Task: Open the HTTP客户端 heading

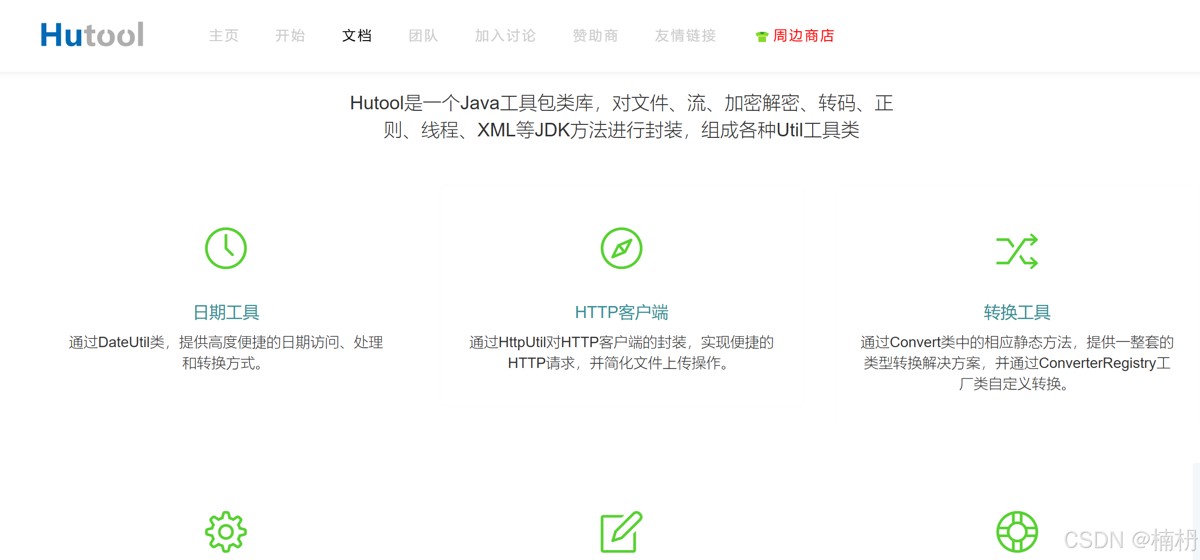Action: tap(621, 312)
